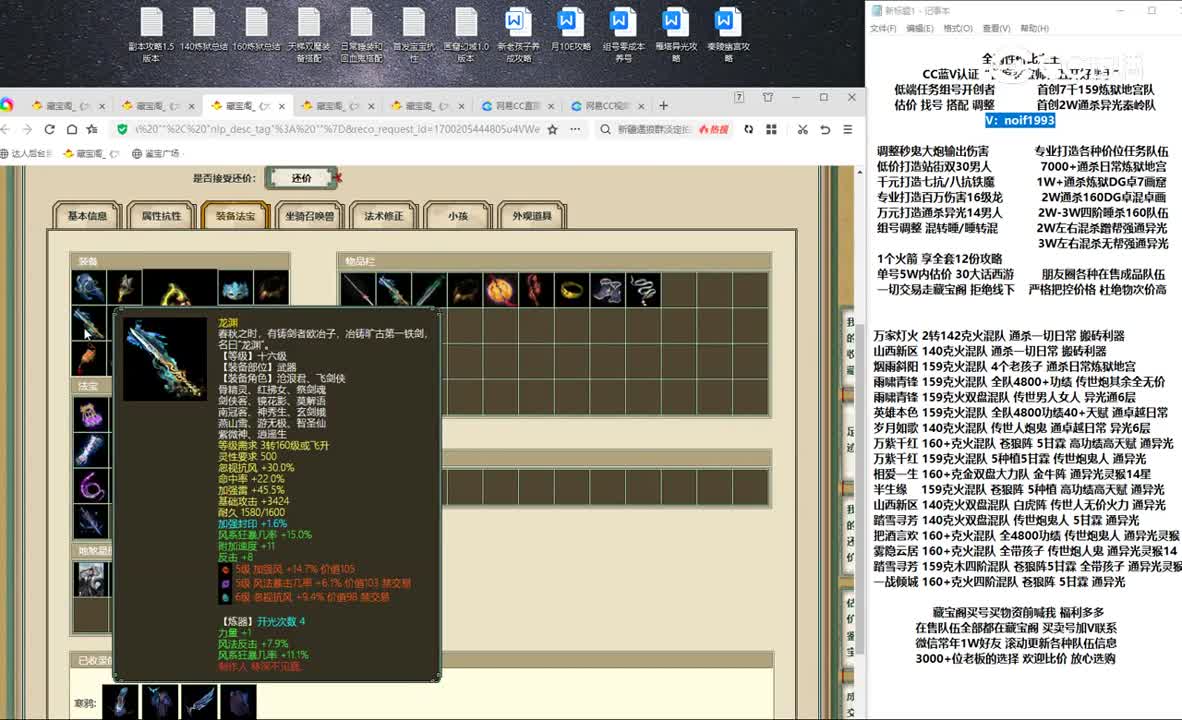Close the active 藏宝阁 browser tab
The width and height of the screenshot is (1182, 720).
tap(282, 106)
